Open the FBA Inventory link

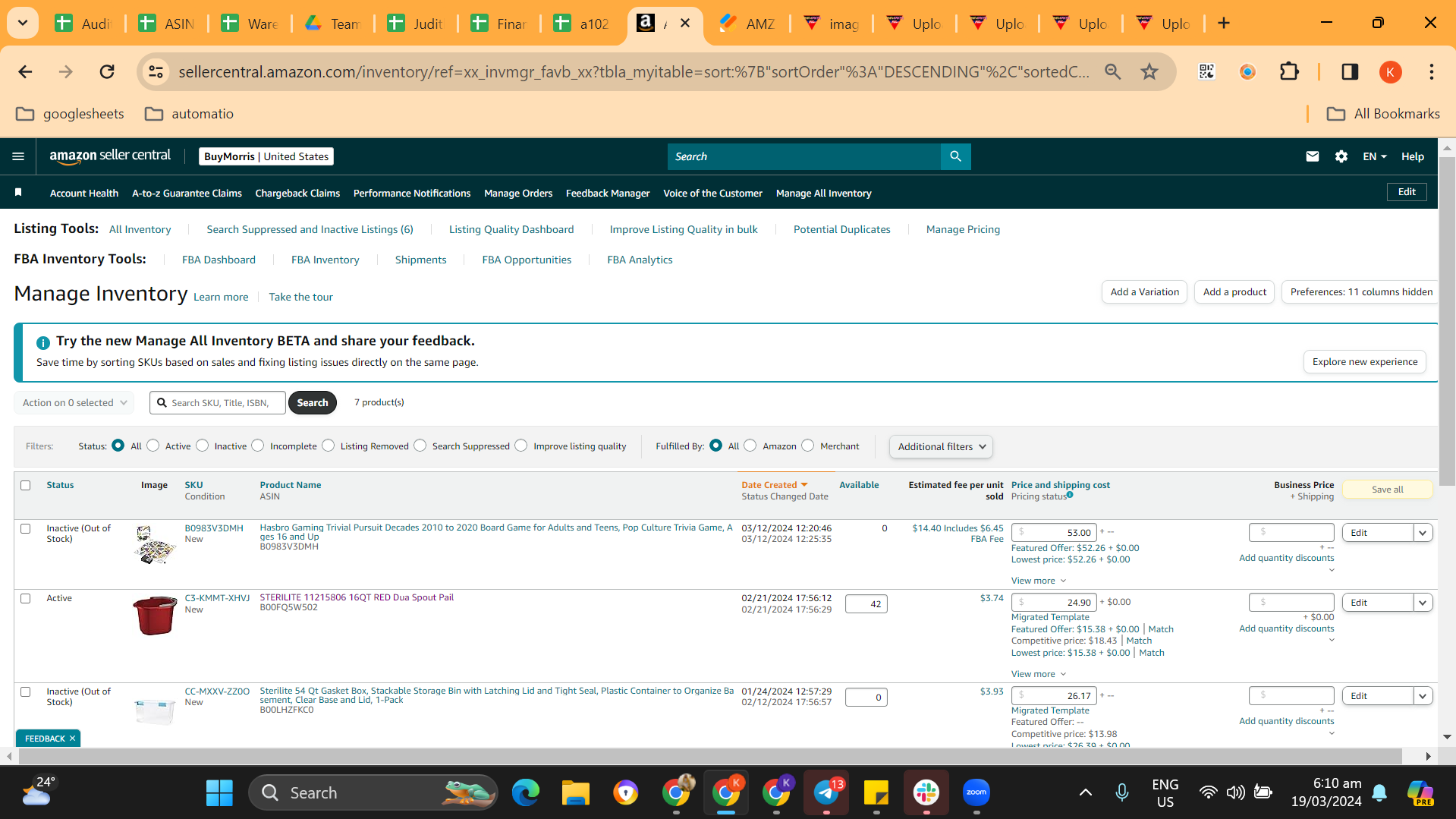click(x=325, y=260)
